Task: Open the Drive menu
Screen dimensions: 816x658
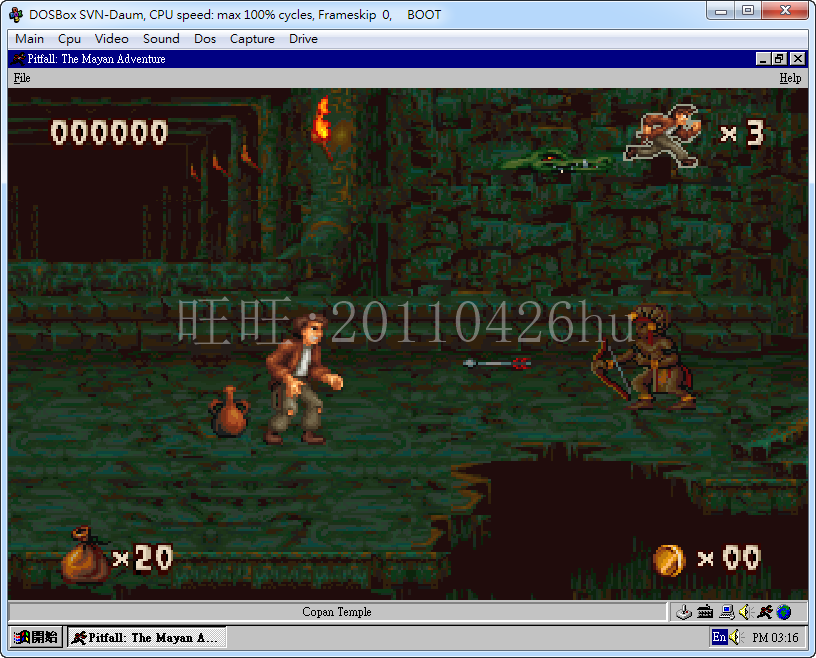Action: tap(303, 39)
